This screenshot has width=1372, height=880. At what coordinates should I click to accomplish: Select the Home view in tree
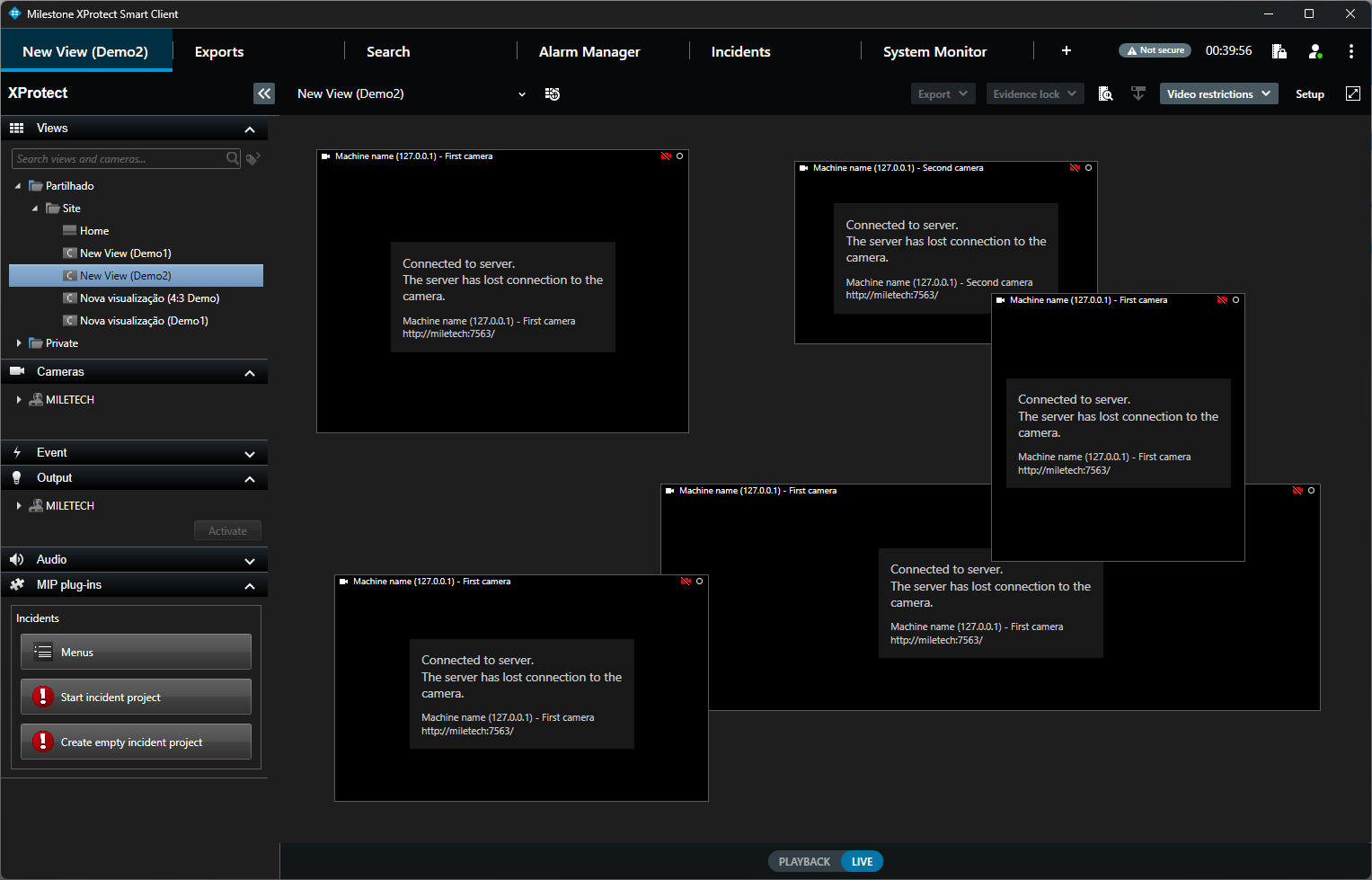tap(94, 231)
